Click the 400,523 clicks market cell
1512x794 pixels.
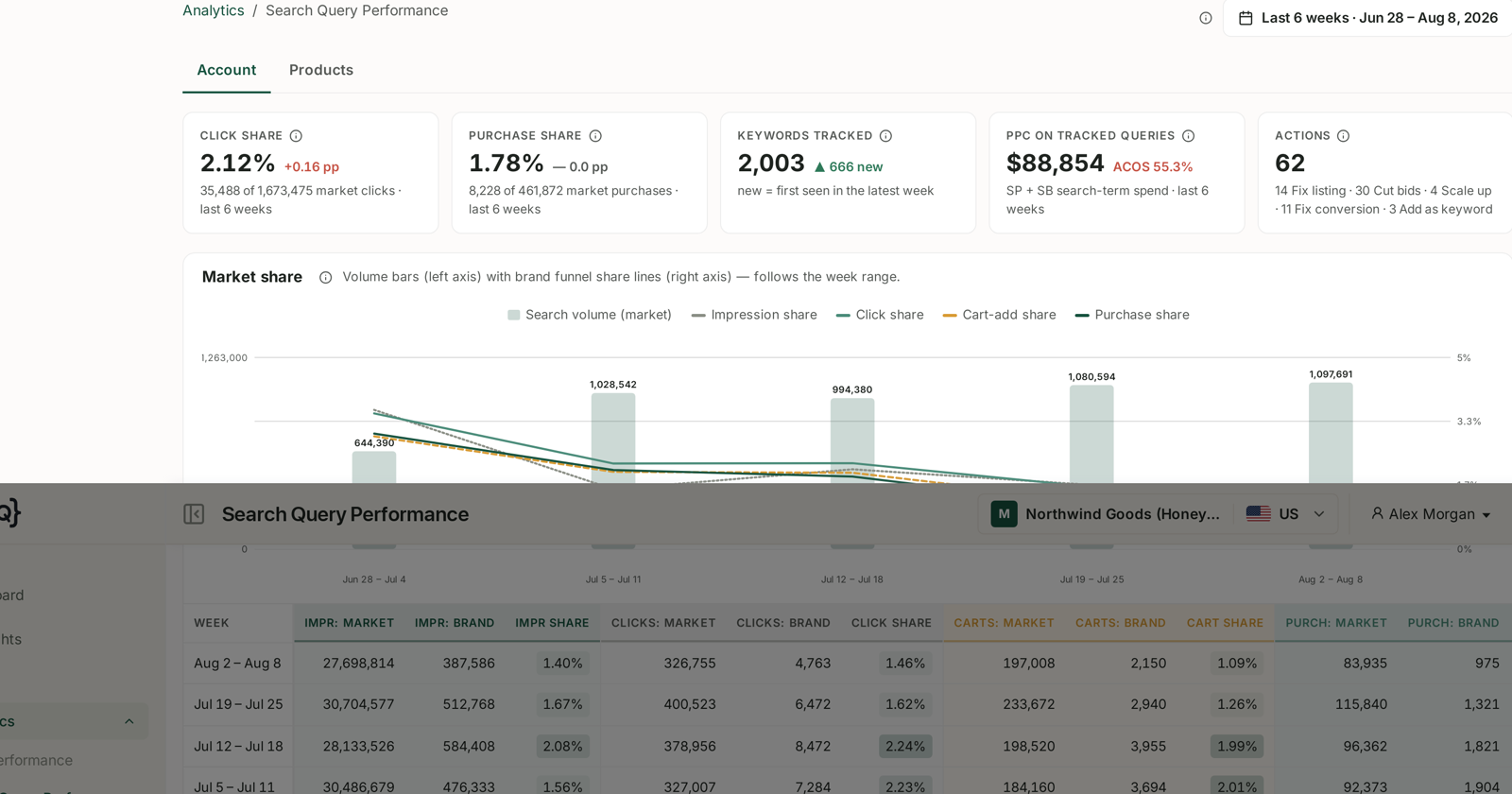[690, 704]
